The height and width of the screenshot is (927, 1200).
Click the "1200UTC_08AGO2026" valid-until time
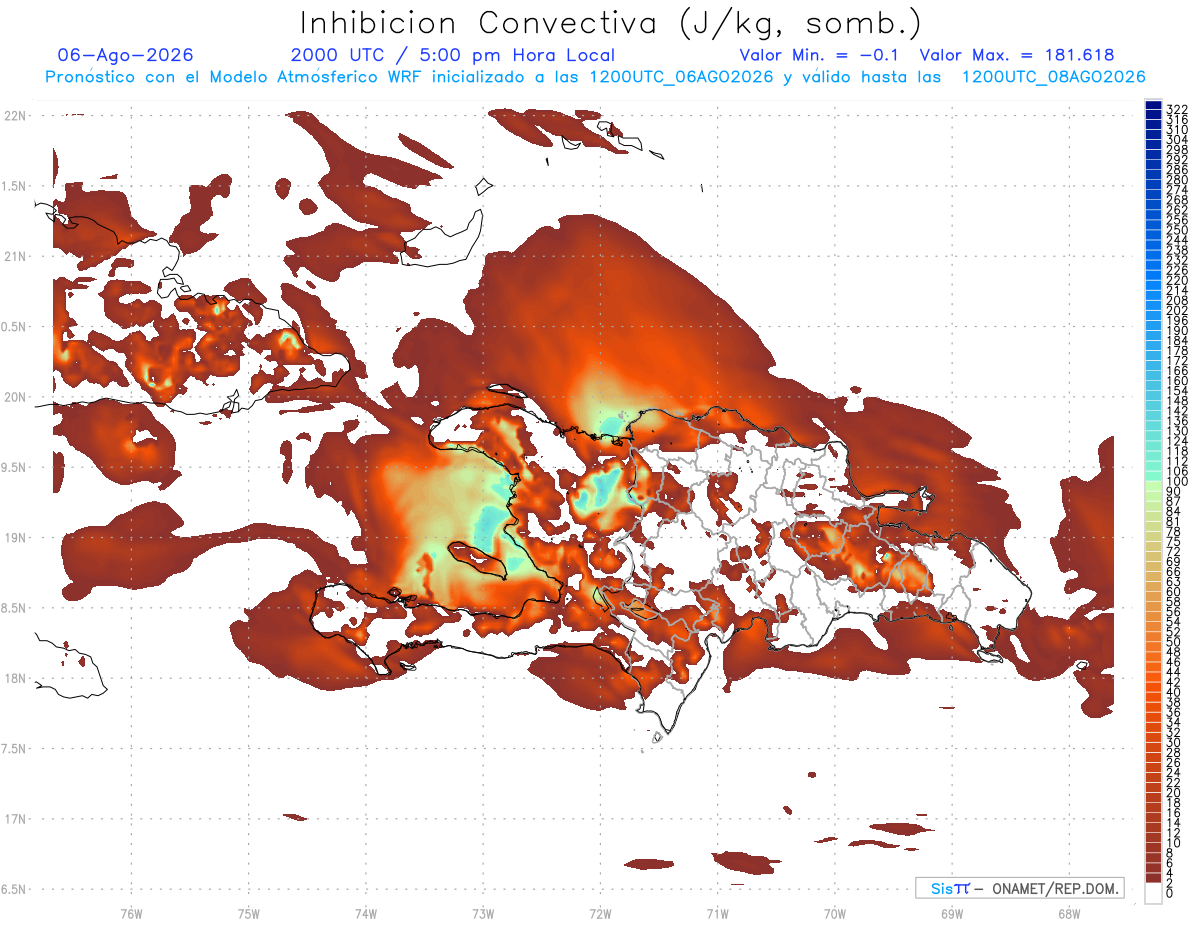(1053, 77)
